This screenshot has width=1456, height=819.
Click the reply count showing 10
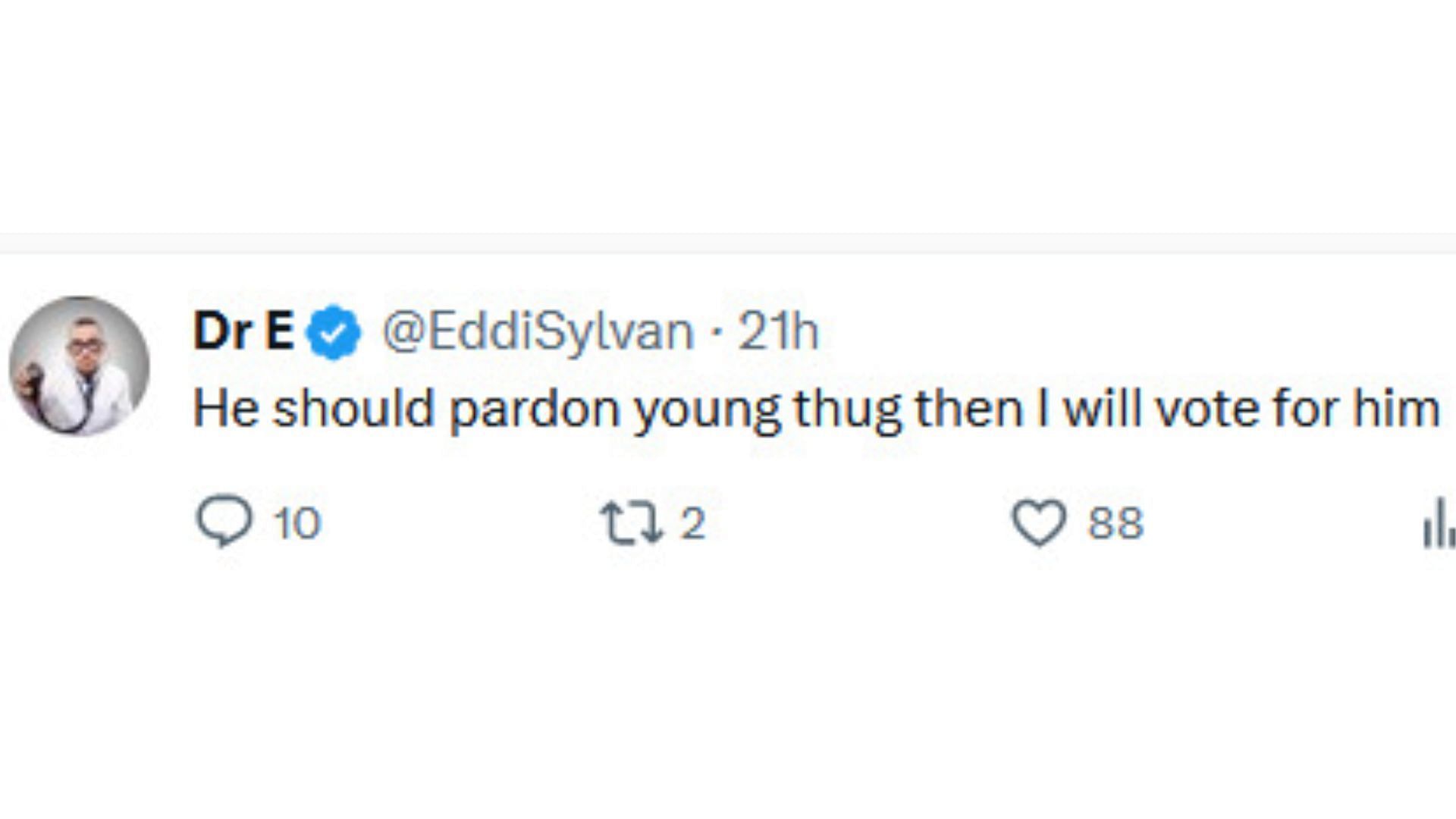tap(297, 523)
